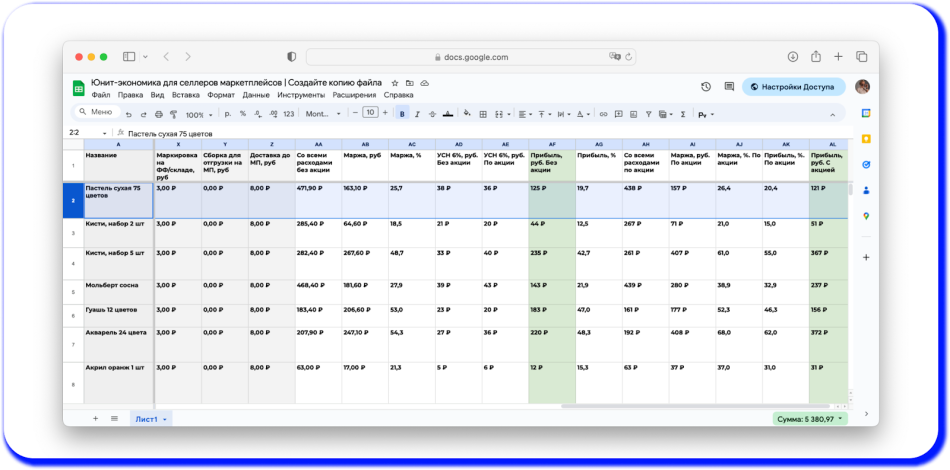The height and width of the screenshot is (470, 950).
Task: Click the Меню search field
Action: click(97, 112)
